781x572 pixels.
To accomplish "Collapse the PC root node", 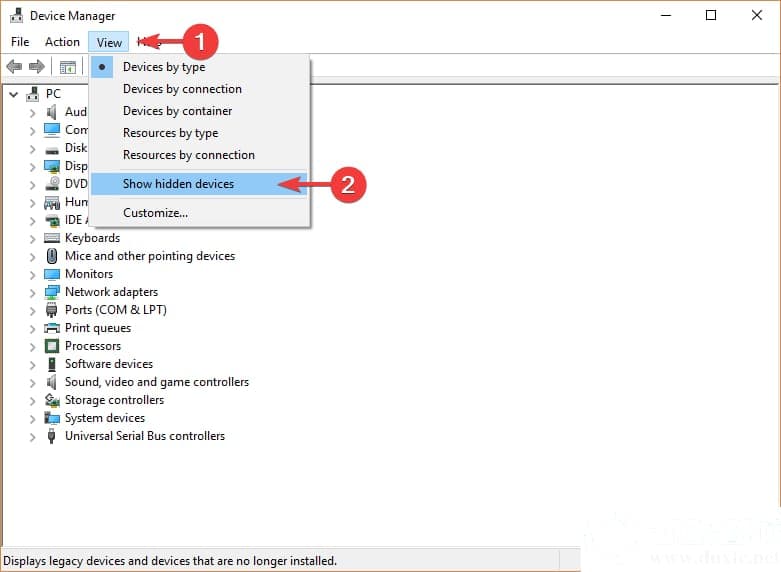I will 13,94.
